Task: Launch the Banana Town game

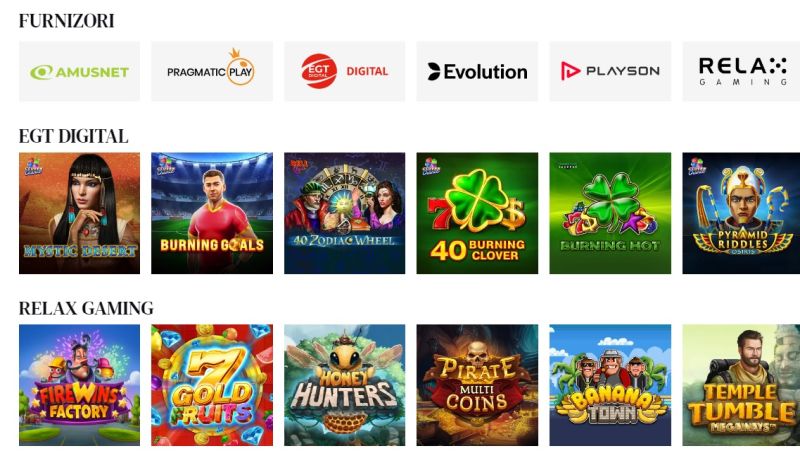Action: [610, 385]
